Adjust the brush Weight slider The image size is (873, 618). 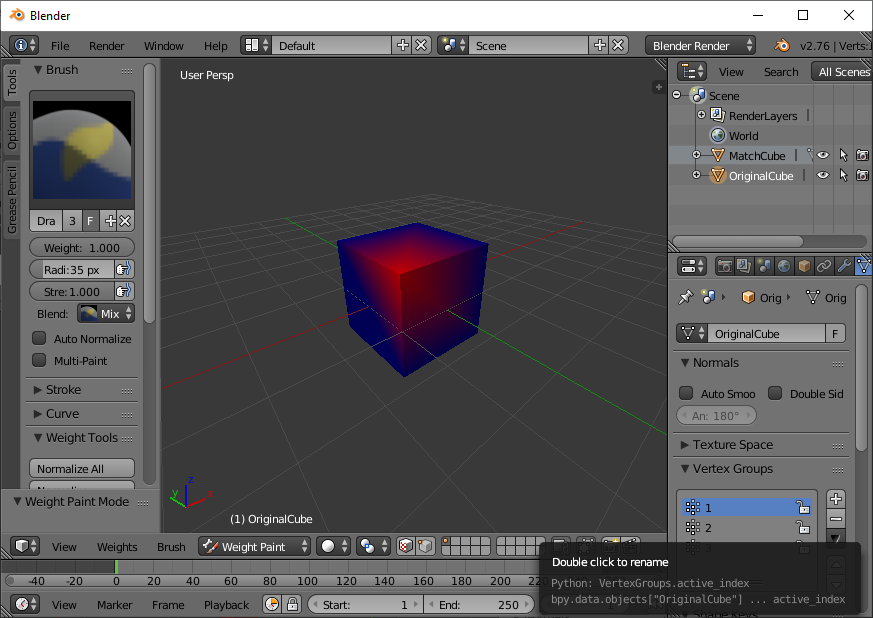pos(82,248)
